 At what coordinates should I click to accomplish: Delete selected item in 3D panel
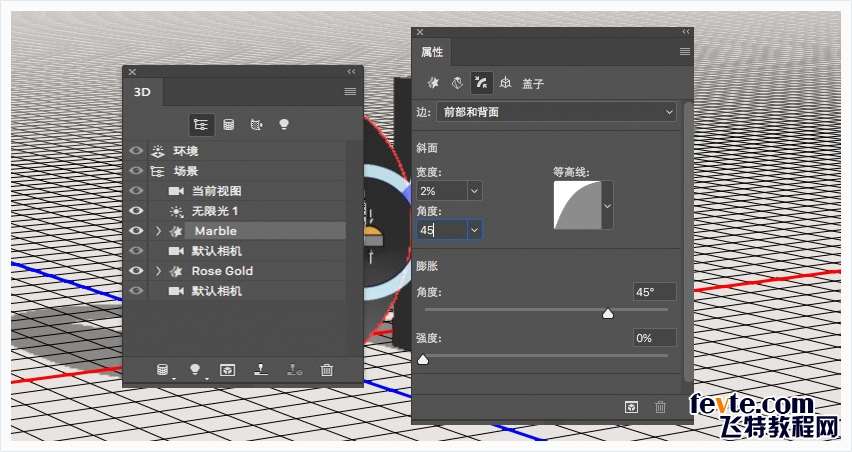pos(327,370)
